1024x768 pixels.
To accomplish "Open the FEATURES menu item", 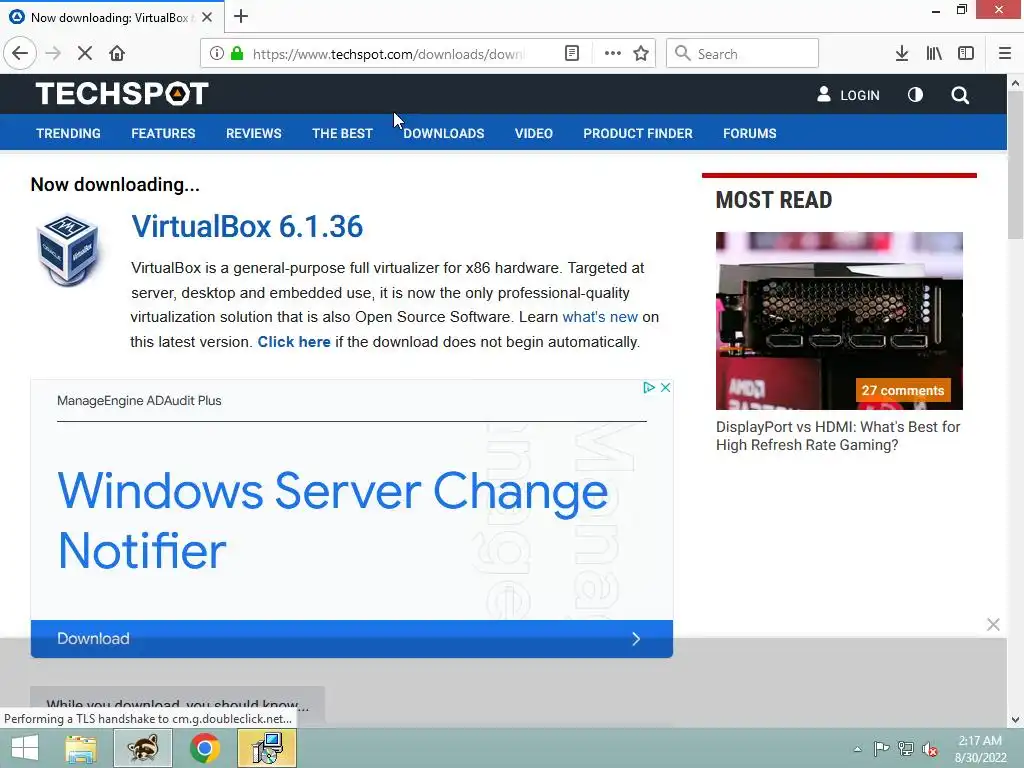I will 163,133.
